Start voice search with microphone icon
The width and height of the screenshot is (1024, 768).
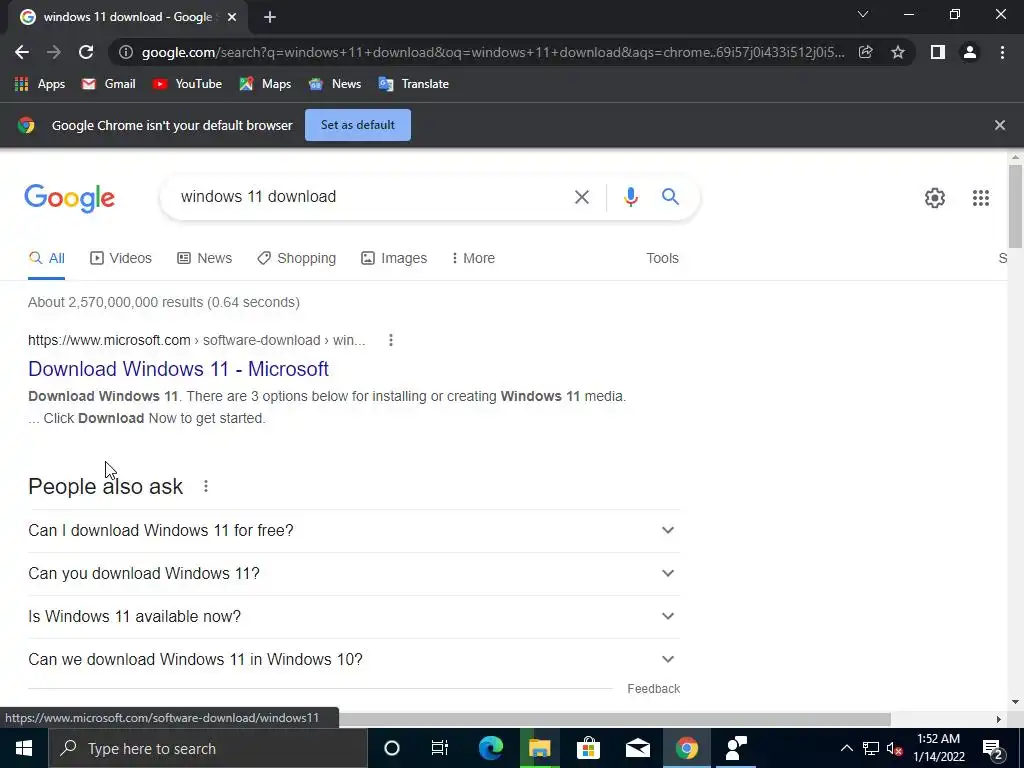pyautogui.click(x=630, y=197)
